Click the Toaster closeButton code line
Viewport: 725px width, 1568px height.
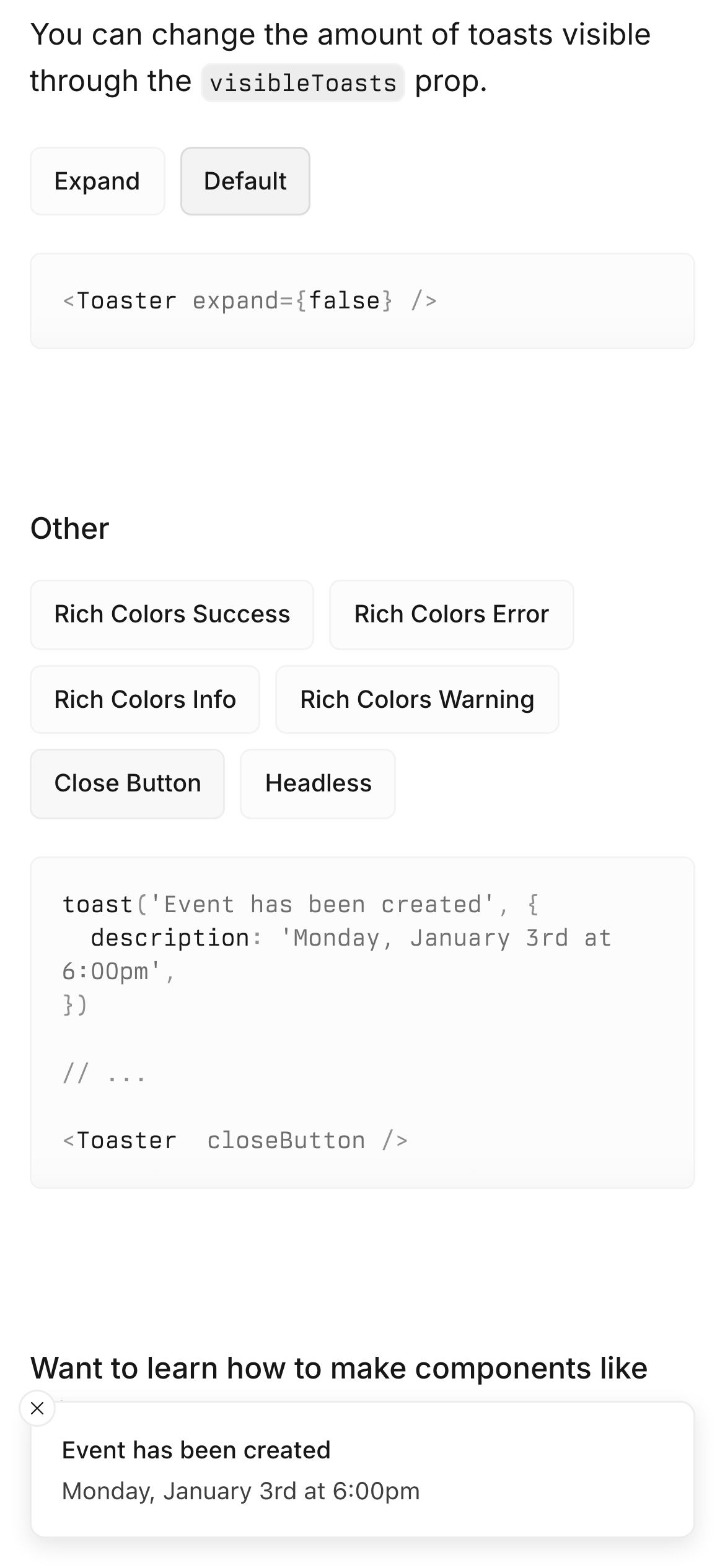coord(235,1141)
